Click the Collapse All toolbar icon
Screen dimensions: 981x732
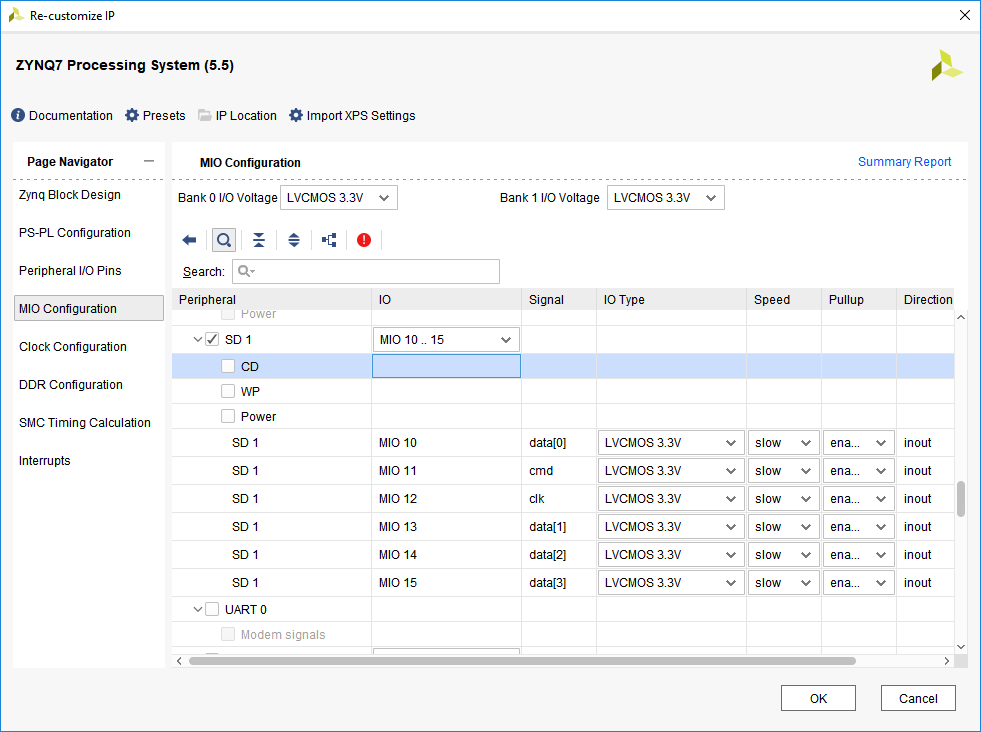pyautogui.click(x=259, y=240)
